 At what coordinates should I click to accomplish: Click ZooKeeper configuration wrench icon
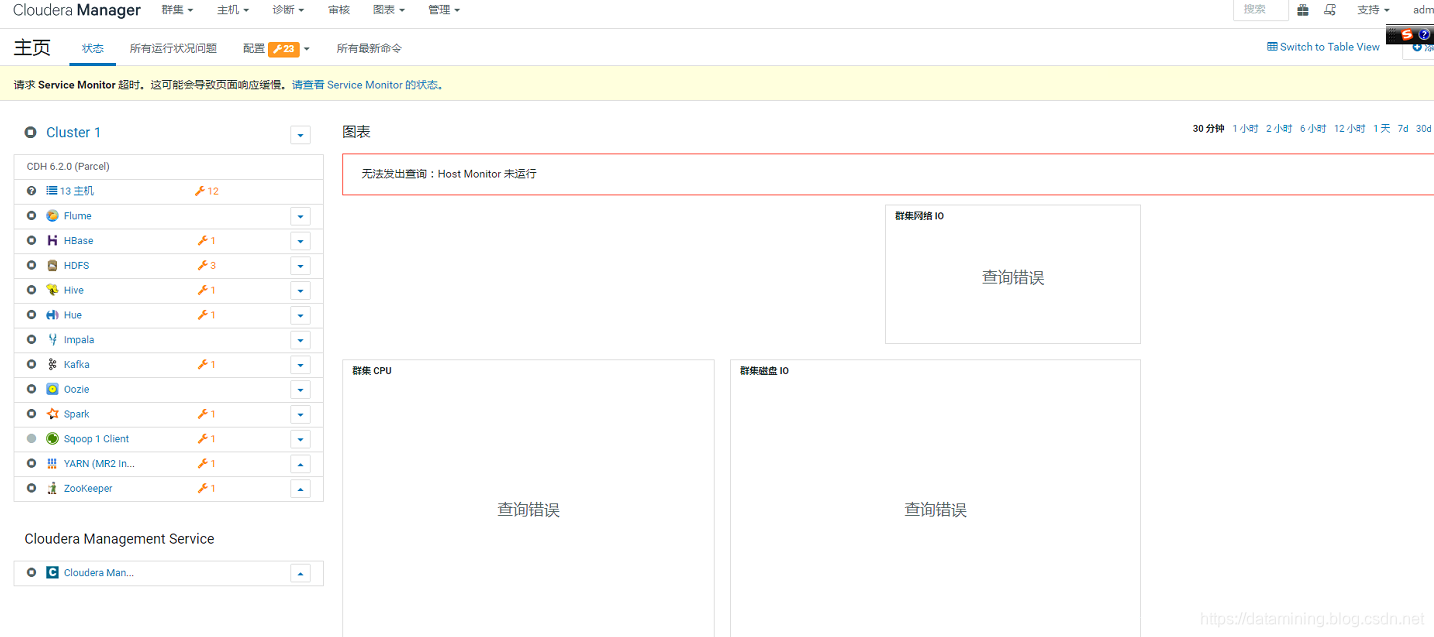point(202,488)
